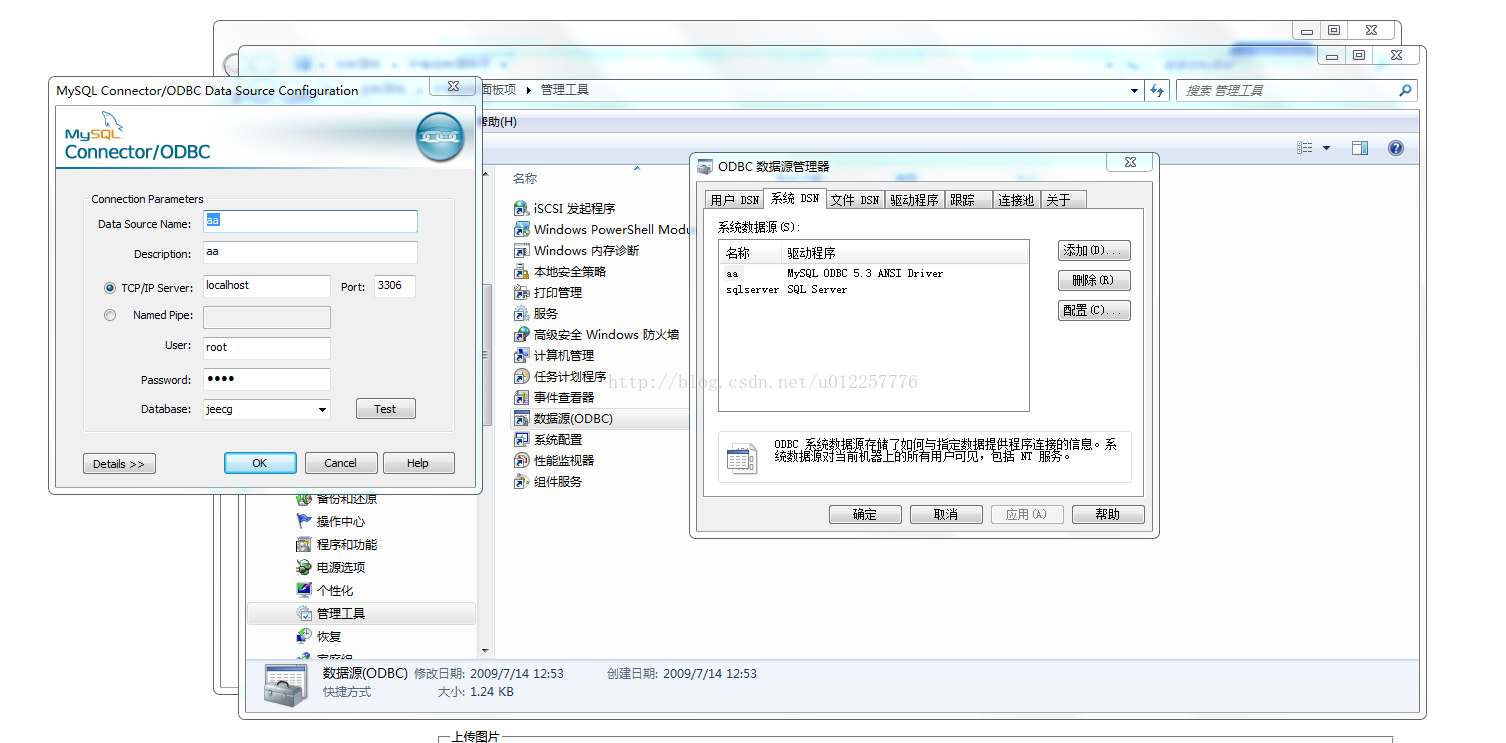Click Cancel in MySQL Connector dialog
Image resolution: width=1506 pixels, height=743 pixels.
340,463
